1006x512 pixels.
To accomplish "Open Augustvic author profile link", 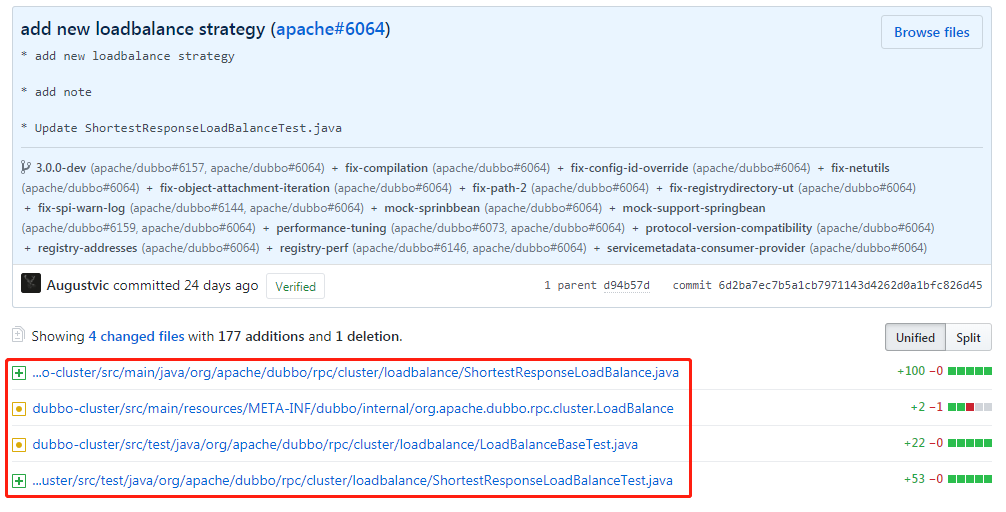I will click(78, 286).
